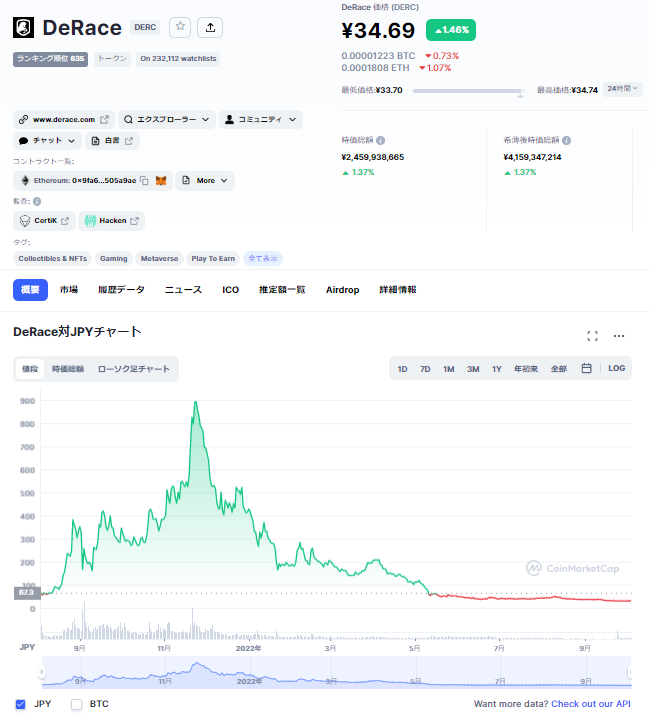Click 全て表示 to show all tags
Image resolution: width=649 pixels, height=728 pixels.
[x=263, y=259]
